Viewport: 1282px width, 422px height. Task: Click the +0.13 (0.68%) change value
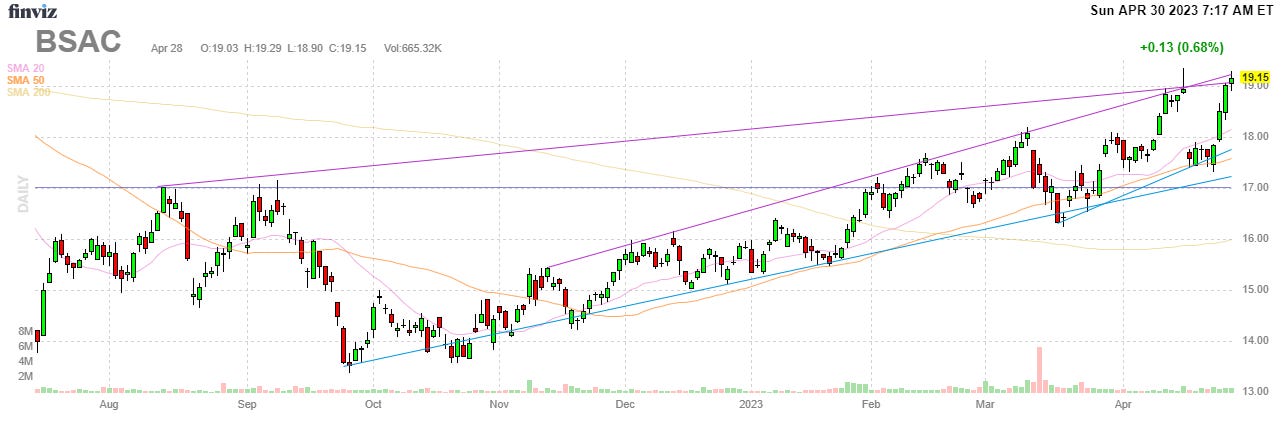coord(1181,47)
